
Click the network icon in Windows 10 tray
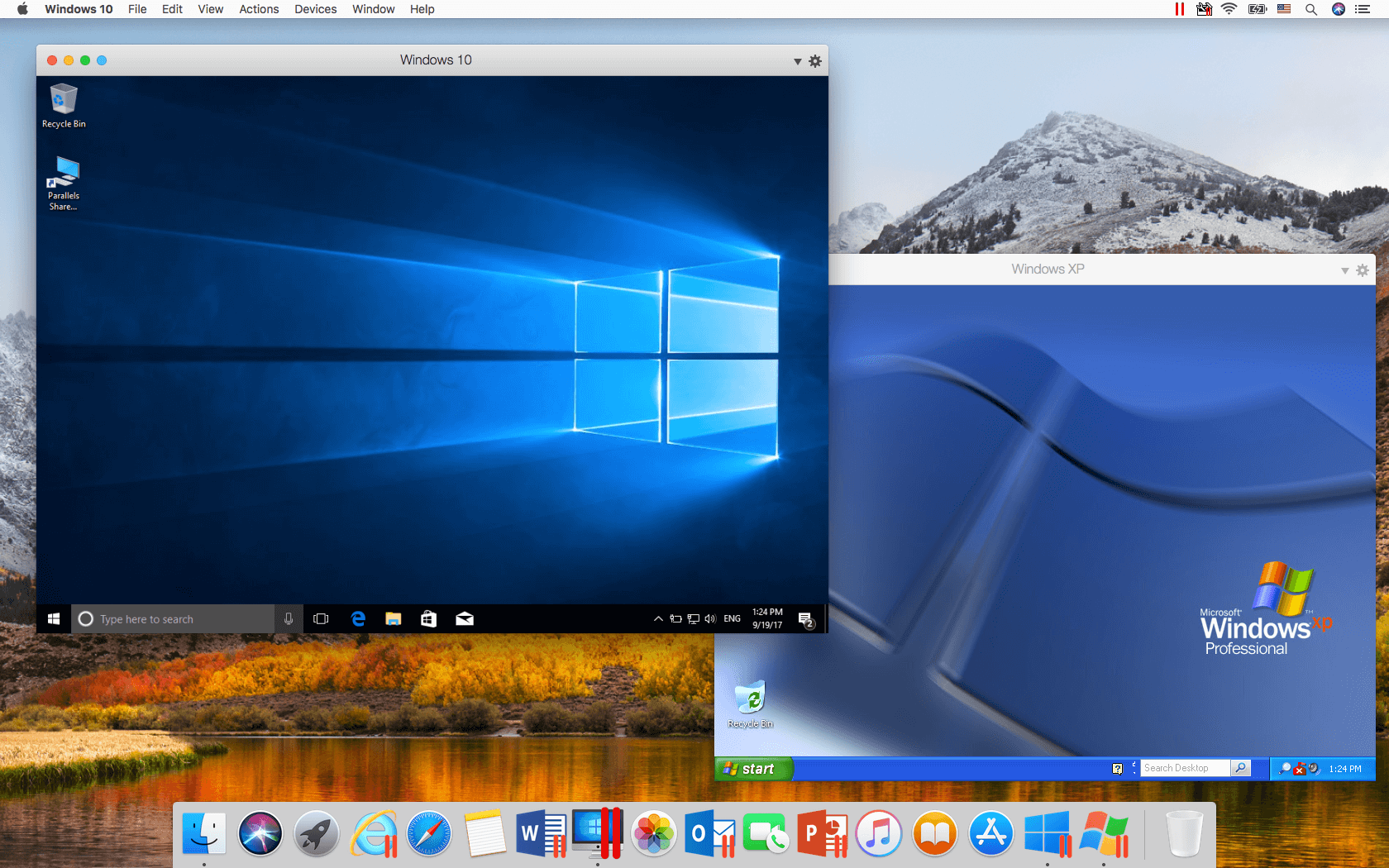693,618
